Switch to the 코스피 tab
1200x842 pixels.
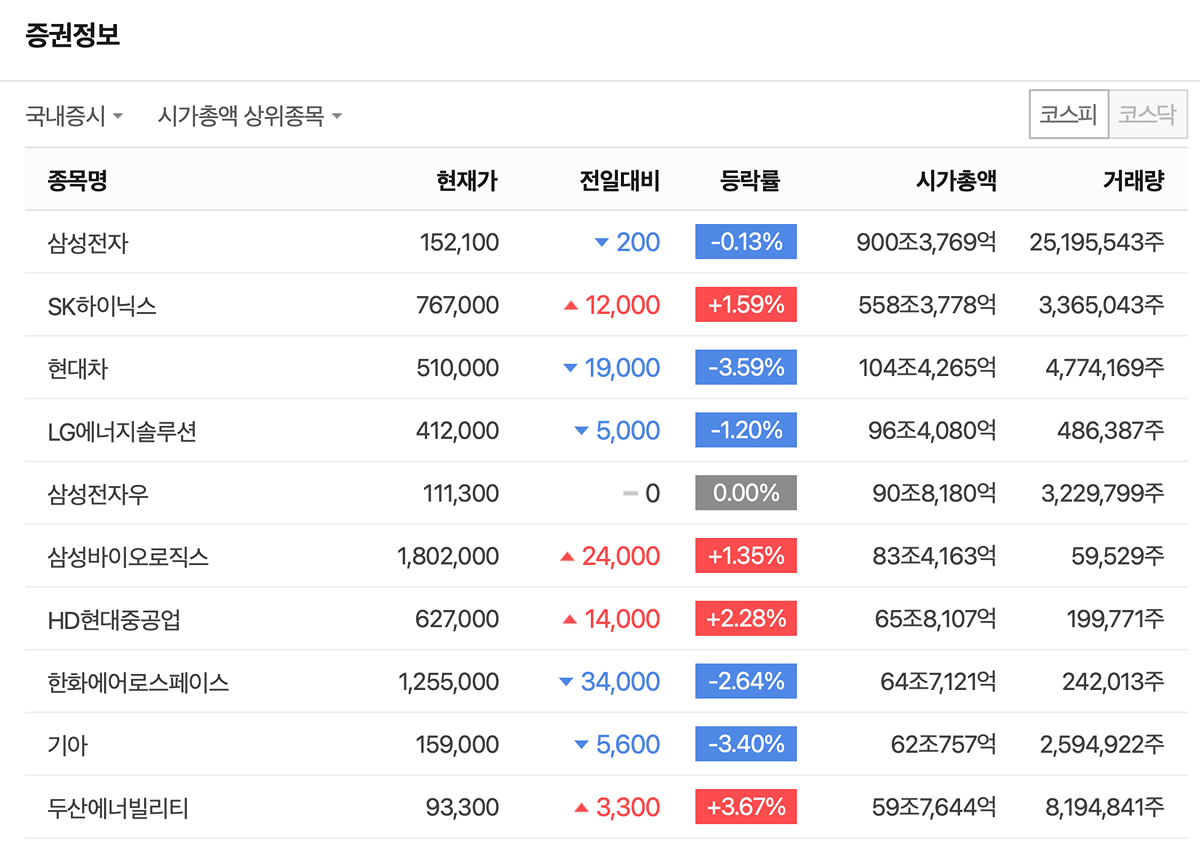(x=1068, y=114)
